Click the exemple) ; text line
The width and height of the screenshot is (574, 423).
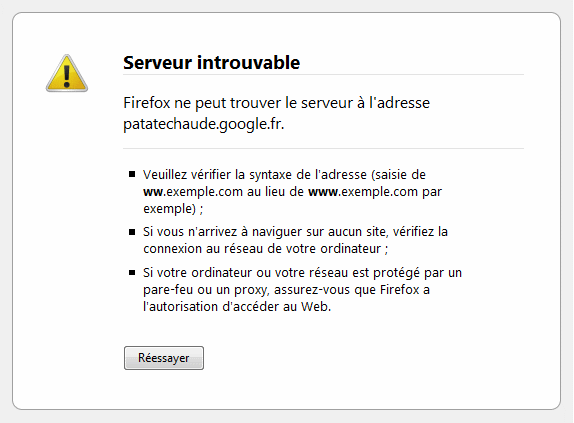pyautogui.click(x=173, y=209)
